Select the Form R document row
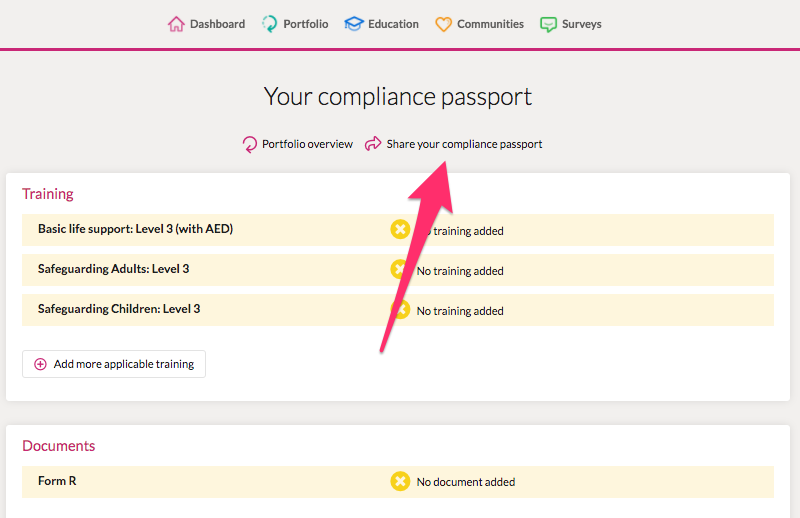 tap(398, 482)
